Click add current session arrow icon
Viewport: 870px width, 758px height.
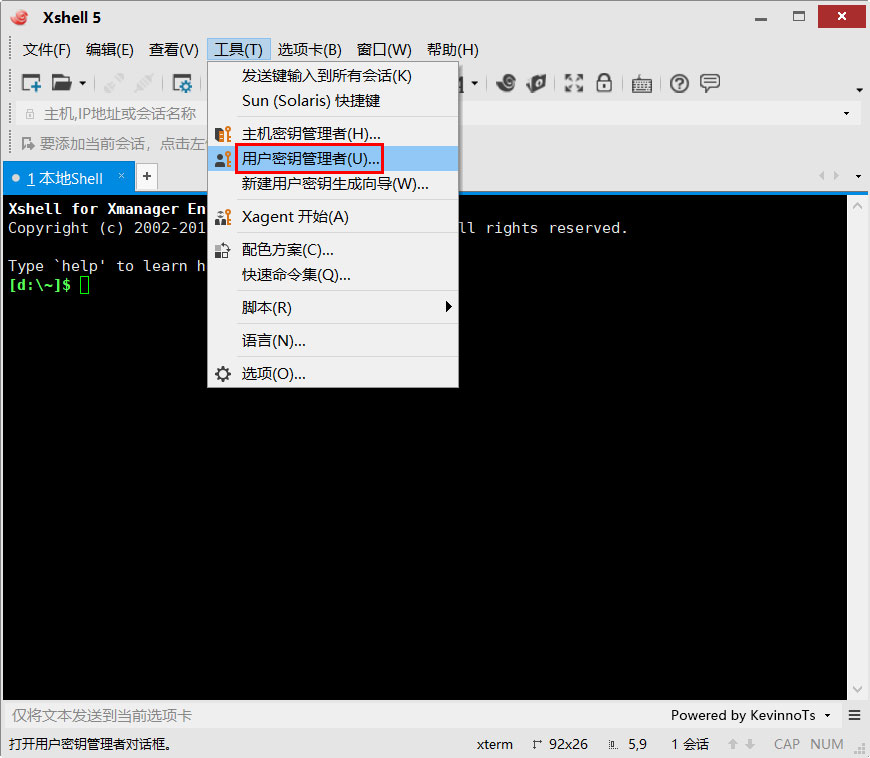coord(28,144)
